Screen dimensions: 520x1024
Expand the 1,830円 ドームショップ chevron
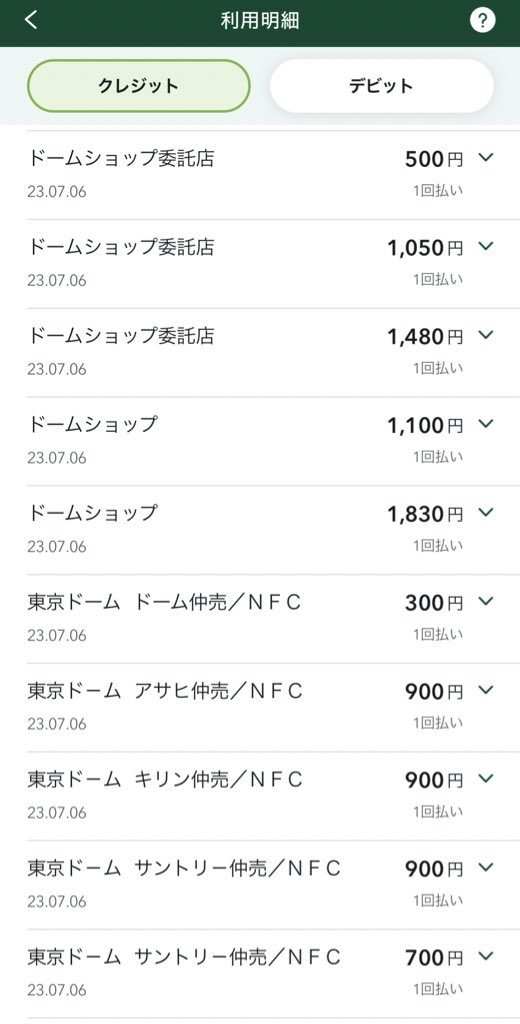click(485, 513)
